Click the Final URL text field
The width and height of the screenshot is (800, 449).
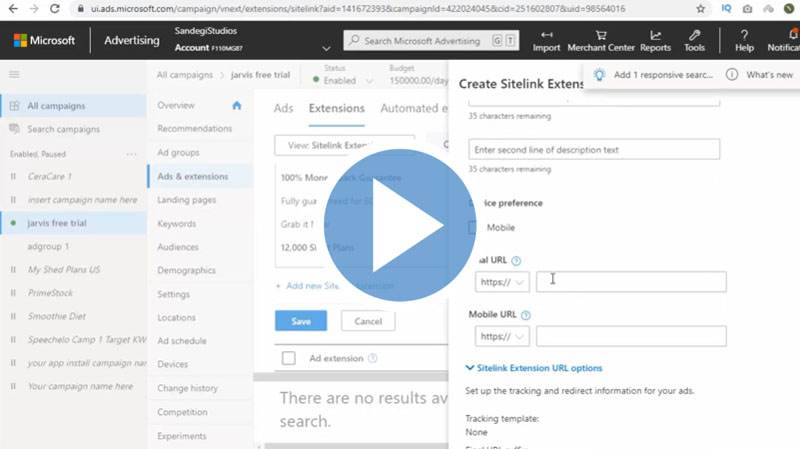click(631, 282)
